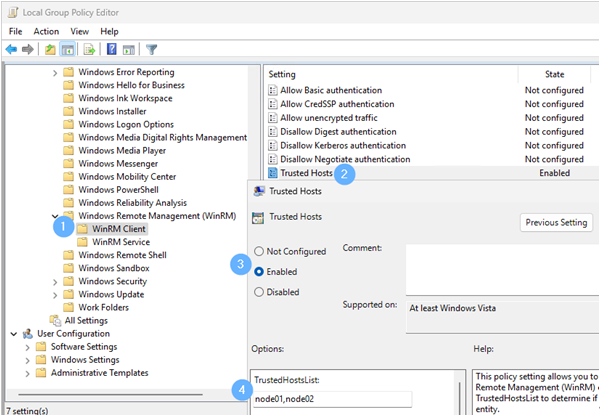The height and width of the screenshot is (415, 600).
Task: Click the Forward arrow toolbar icon
Action: 28,49
